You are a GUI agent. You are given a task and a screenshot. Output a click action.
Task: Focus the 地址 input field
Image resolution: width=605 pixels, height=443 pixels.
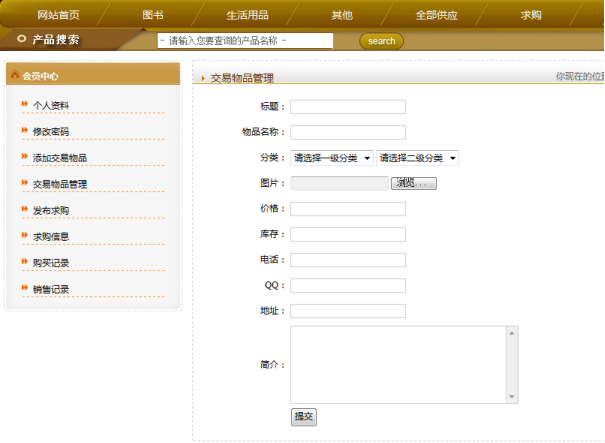(x=348, y=311)
